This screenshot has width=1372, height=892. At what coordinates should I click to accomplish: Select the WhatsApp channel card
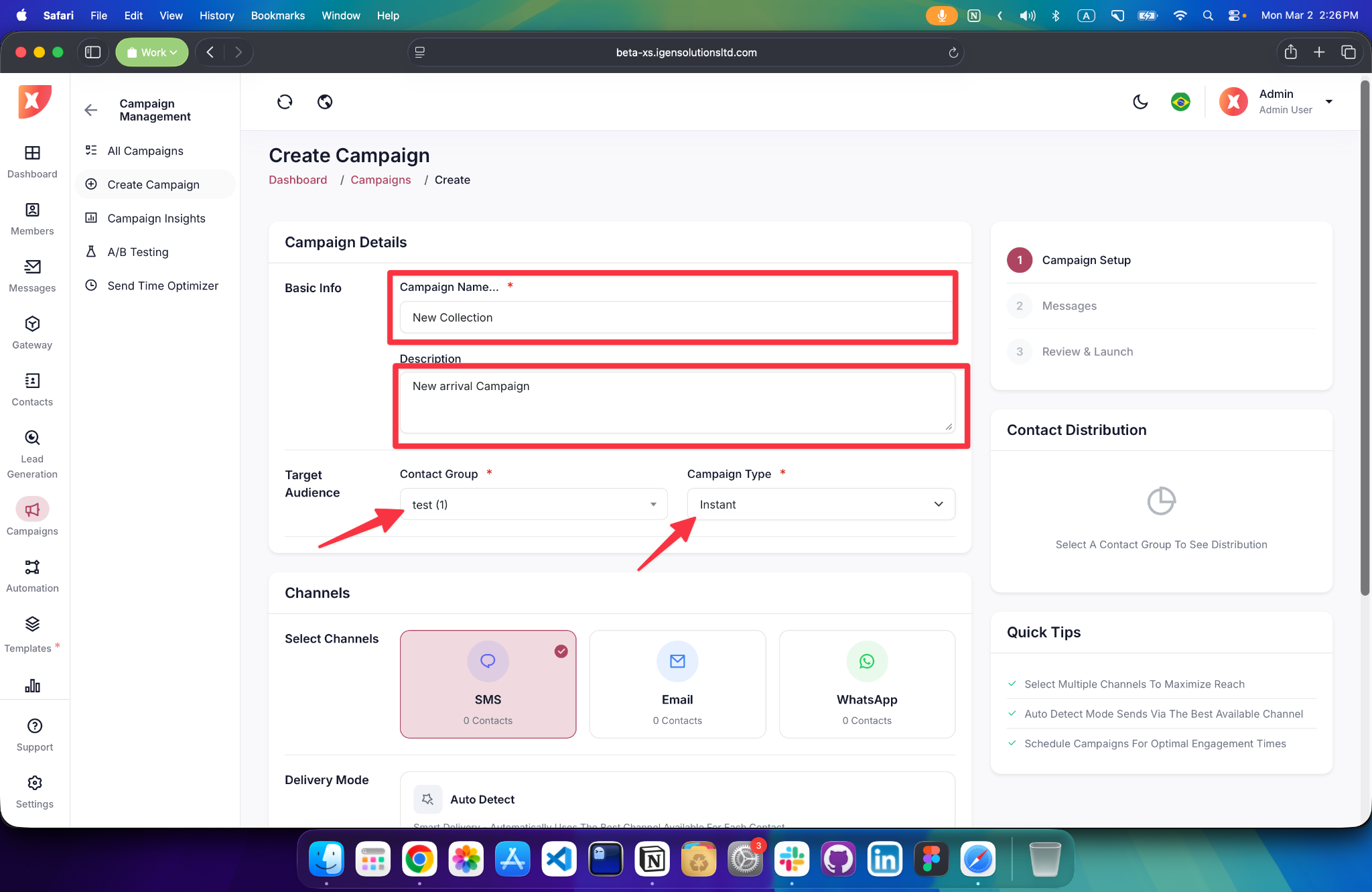867,684
